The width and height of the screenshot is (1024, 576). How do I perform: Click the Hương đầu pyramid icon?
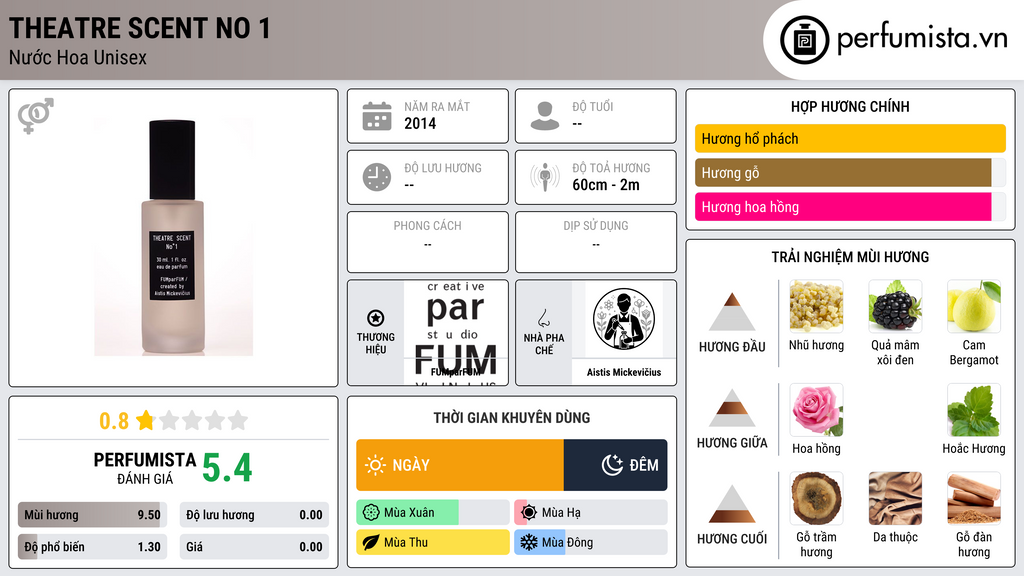pyautogui.click(x=732, y=312)
